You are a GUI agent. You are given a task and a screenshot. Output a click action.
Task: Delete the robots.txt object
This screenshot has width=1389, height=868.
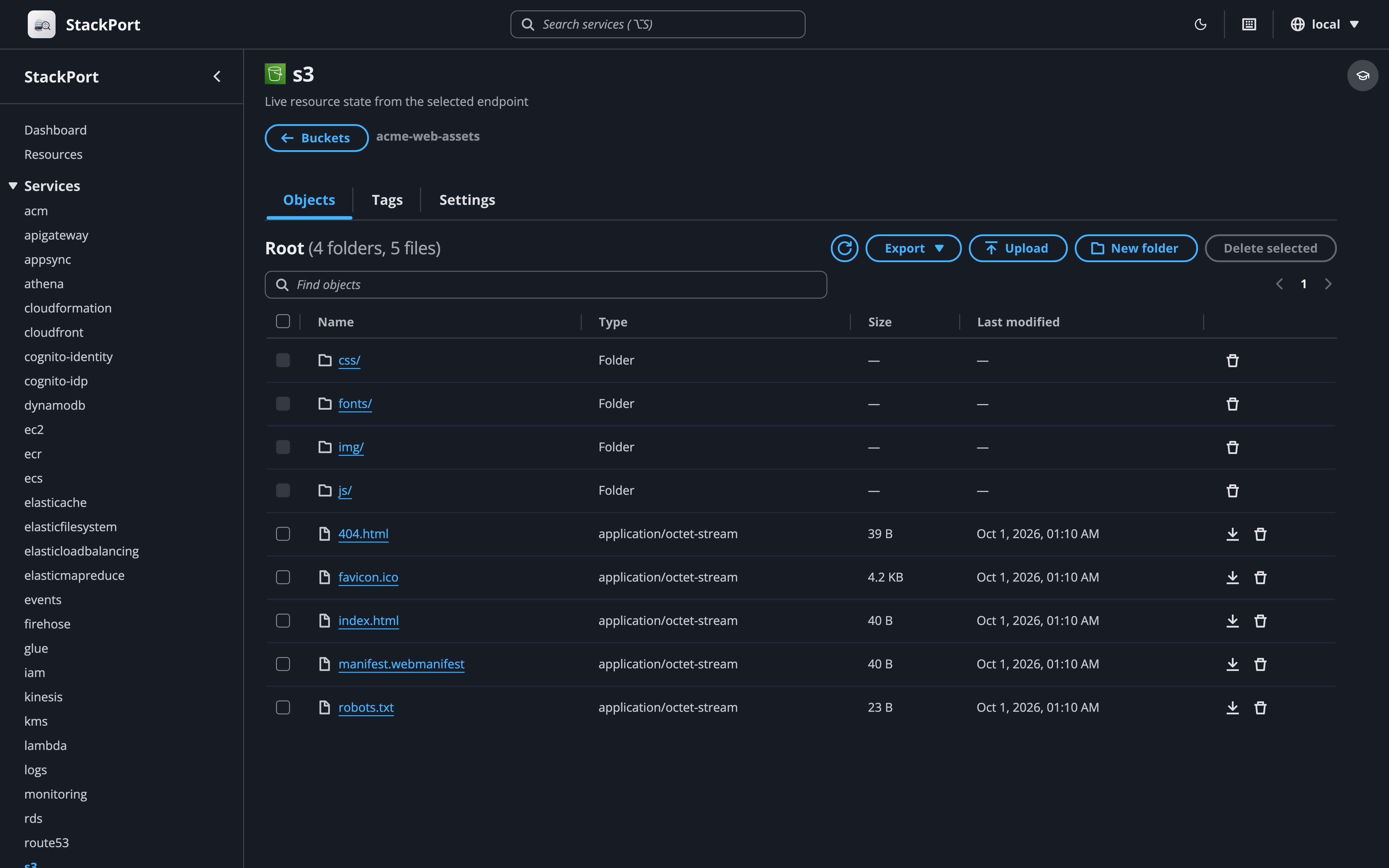1261,707
